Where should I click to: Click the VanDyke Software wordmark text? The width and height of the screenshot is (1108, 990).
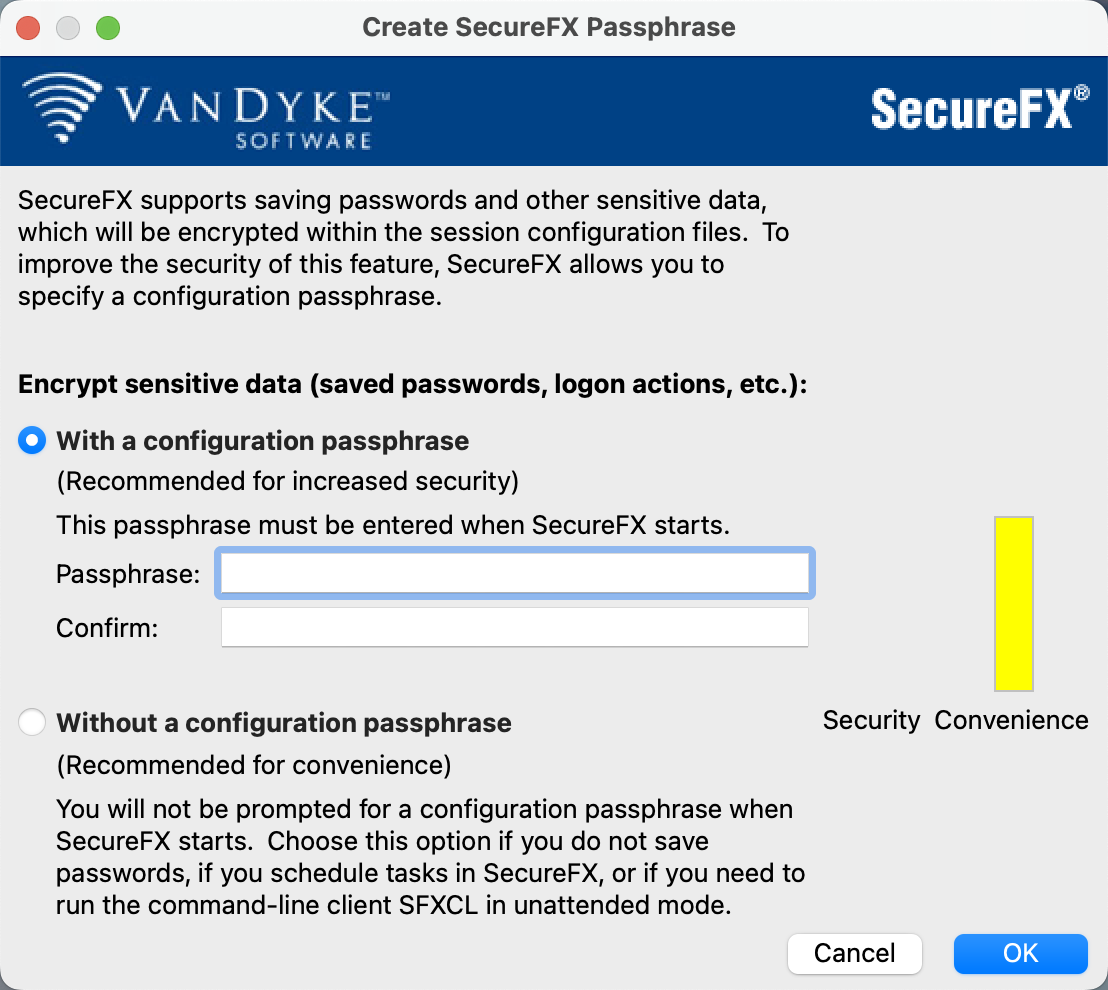pos(253,119)
